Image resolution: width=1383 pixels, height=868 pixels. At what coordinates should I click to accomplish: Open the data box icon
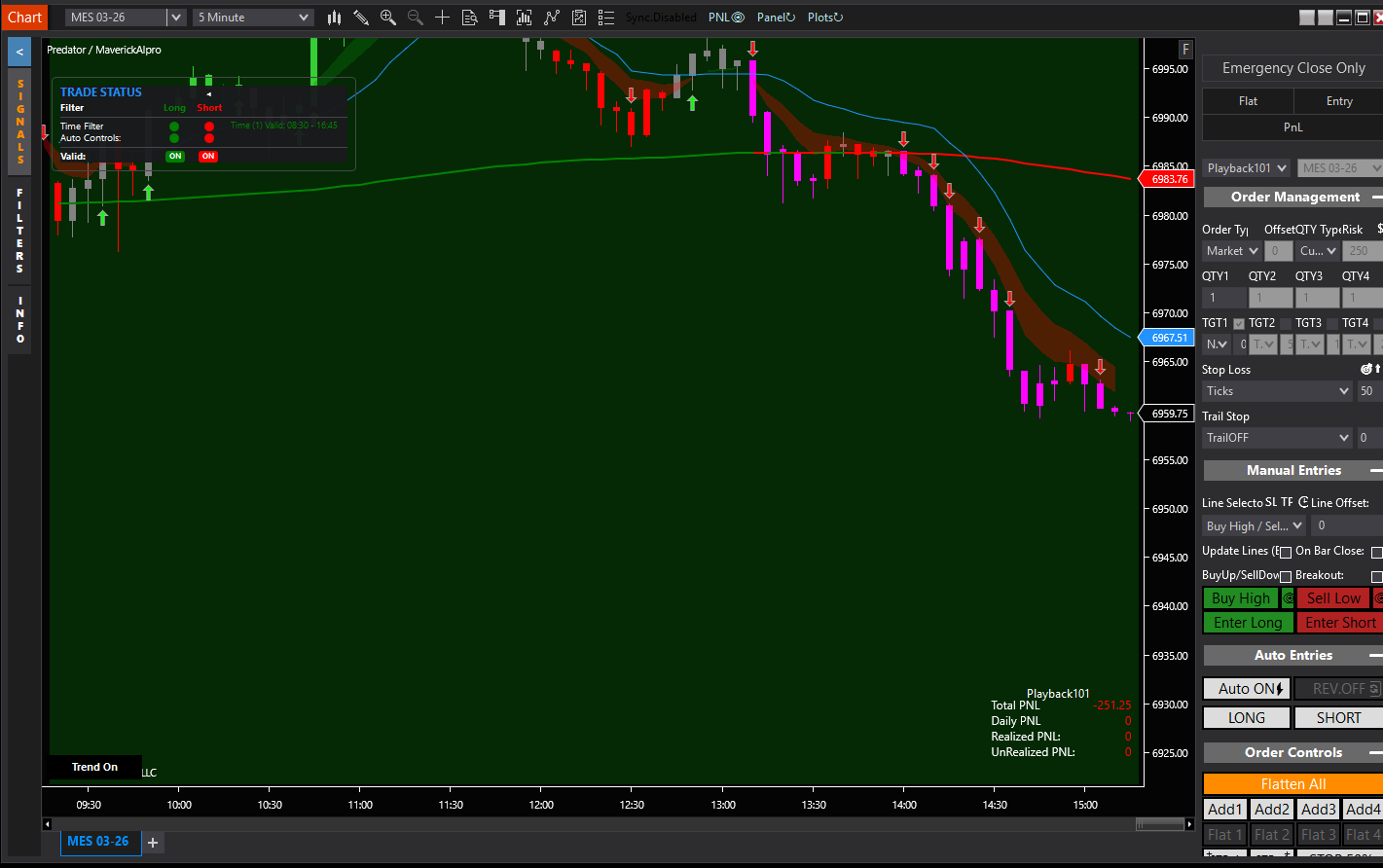pos(469,18)
